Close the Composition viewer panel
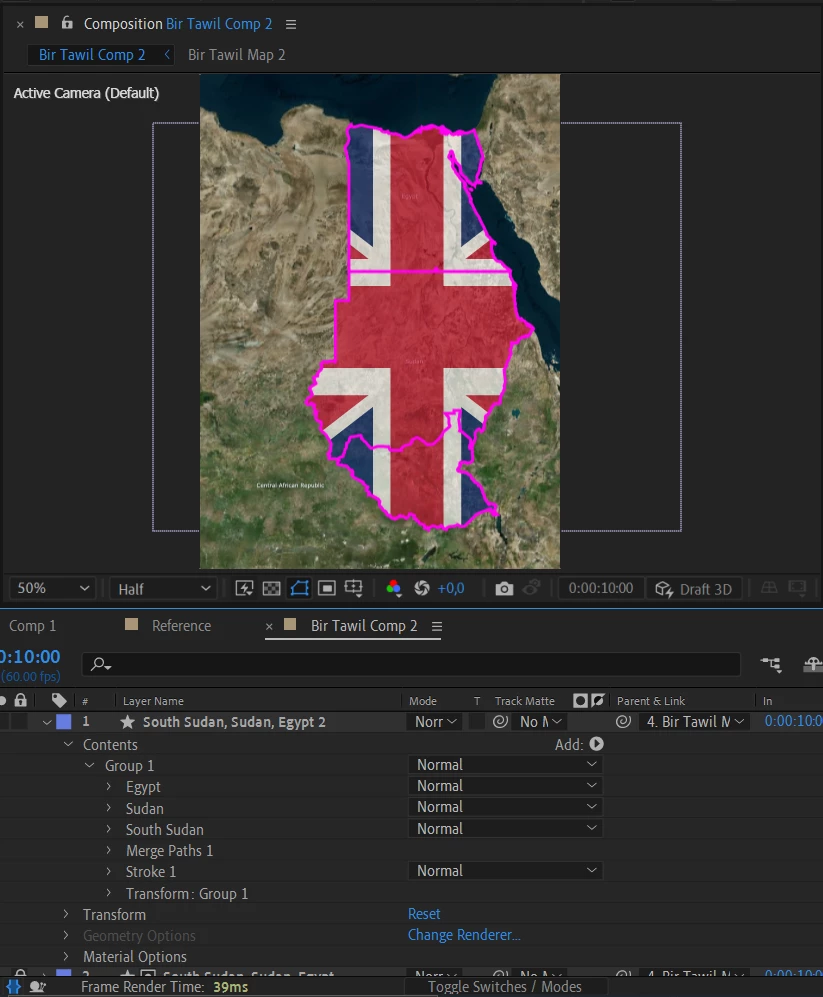The image size is (823, 997). (20, 24)
